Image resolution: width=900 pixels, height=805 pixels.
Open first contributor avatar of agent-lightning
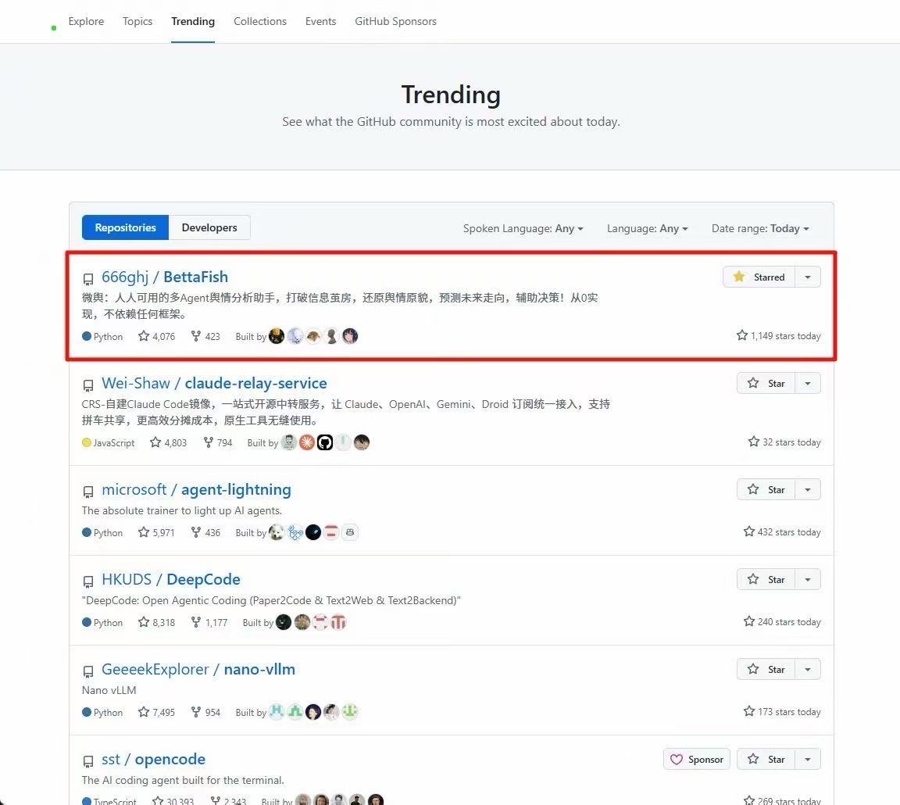277,532
